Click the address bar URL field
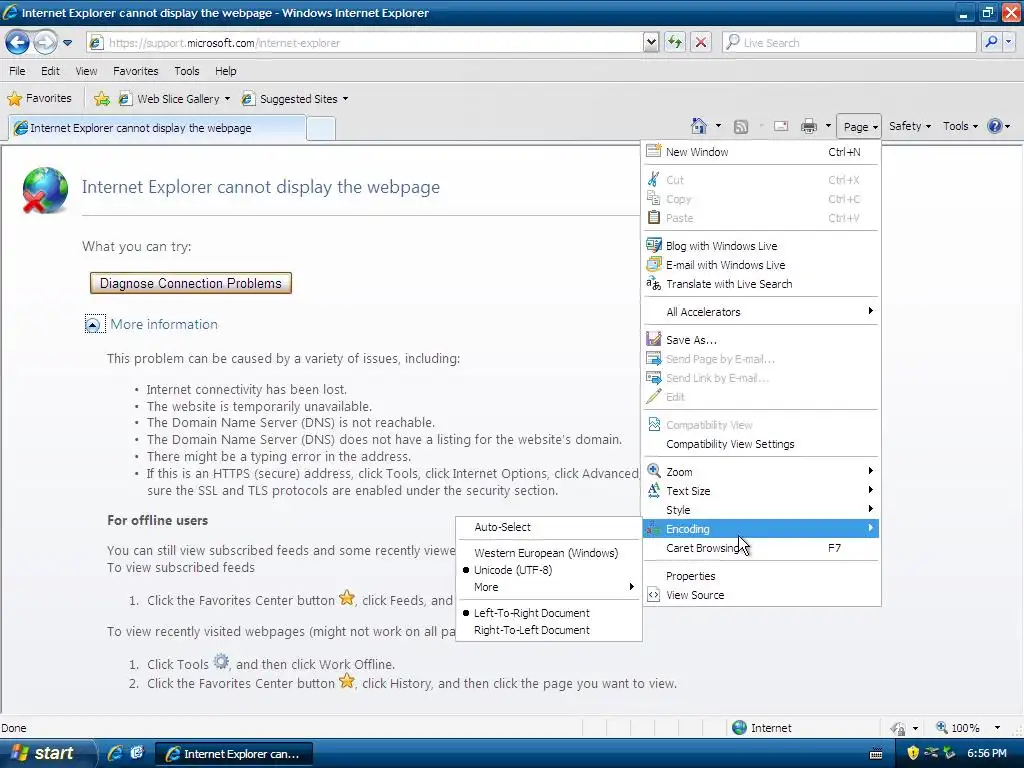1024x768 pixels. pyautogui.click(x=364, y=43)
